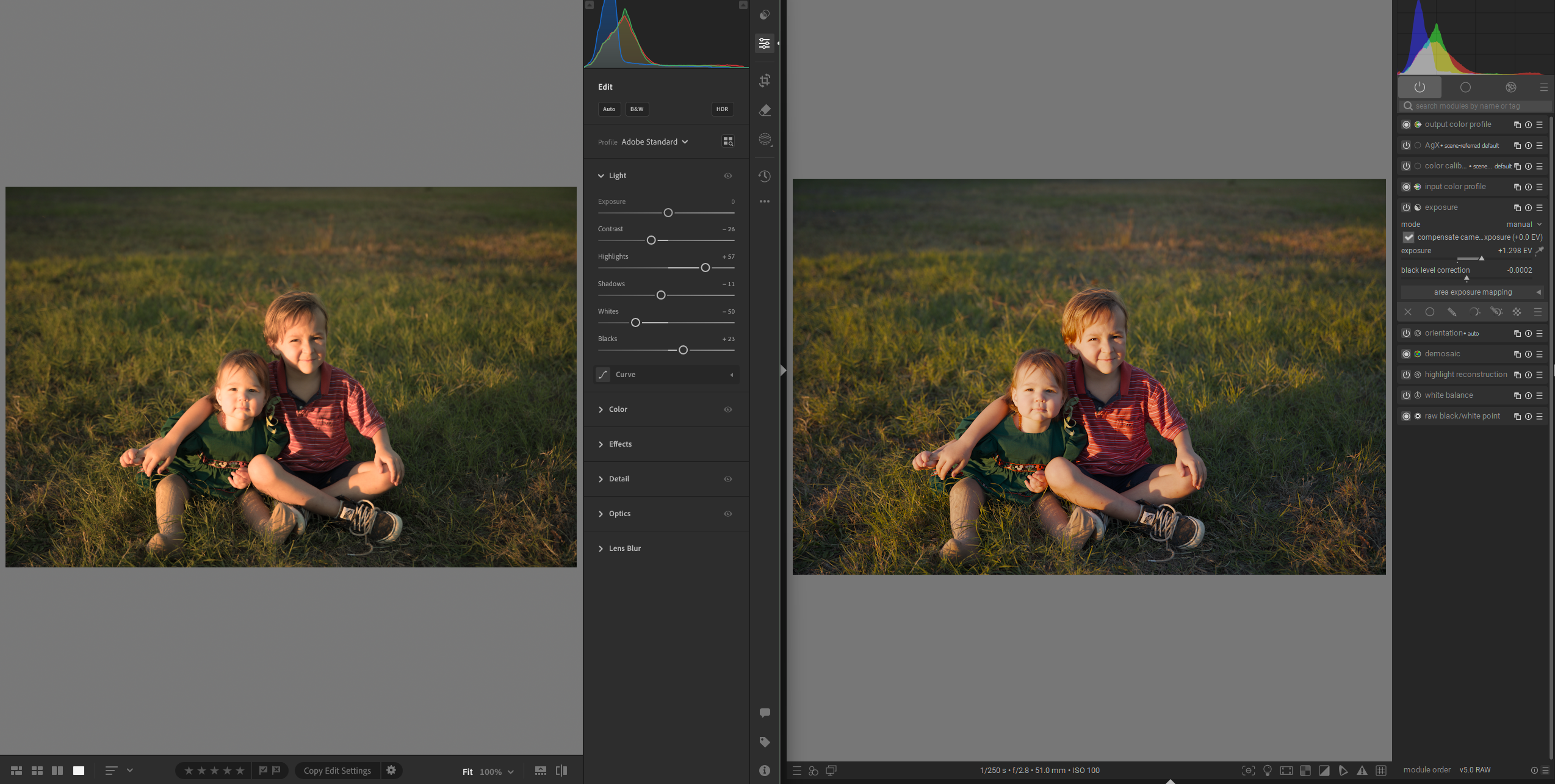Switch off the AgX module power button
Screen dimensions: 1555x784
(x=1406, y=145)
